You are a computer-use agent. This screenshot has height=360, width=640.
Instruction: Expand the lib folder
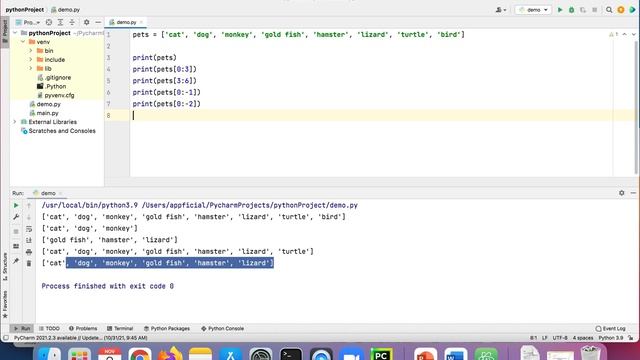[x=31, y=69]
